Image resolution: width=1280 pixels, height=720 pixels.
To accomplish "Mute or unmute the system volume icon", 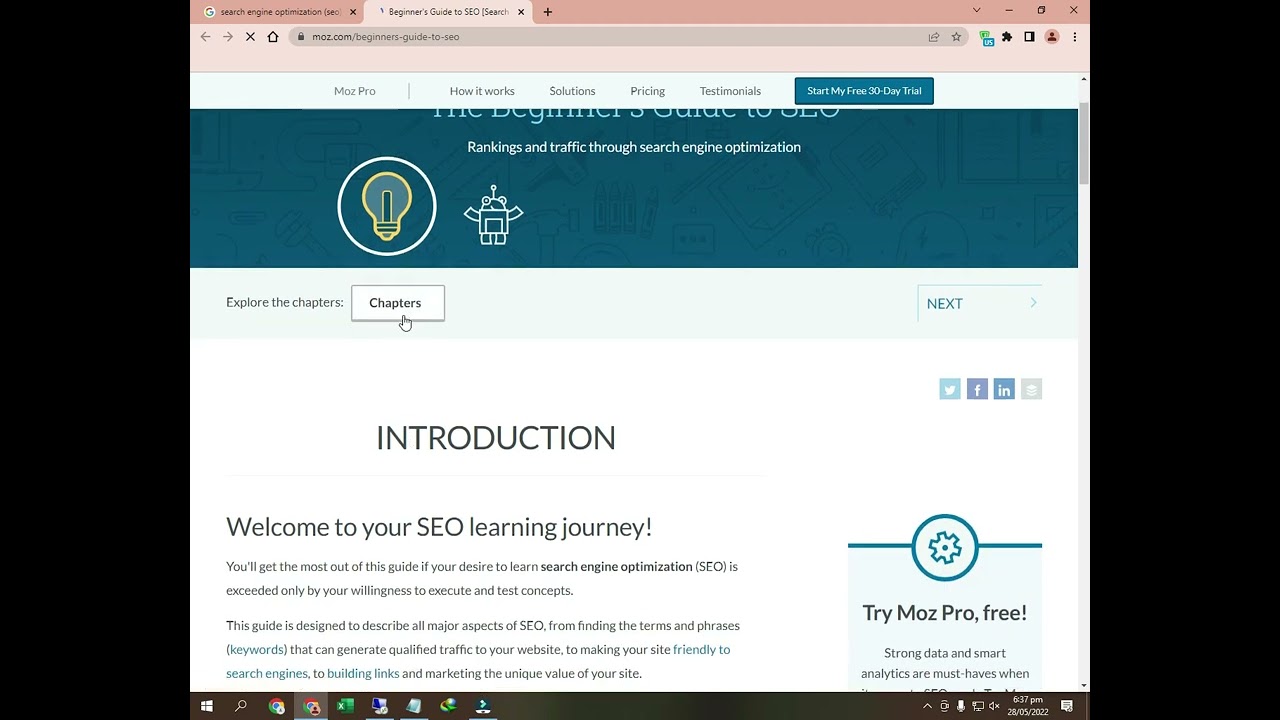I will click(x=994, y=706).
